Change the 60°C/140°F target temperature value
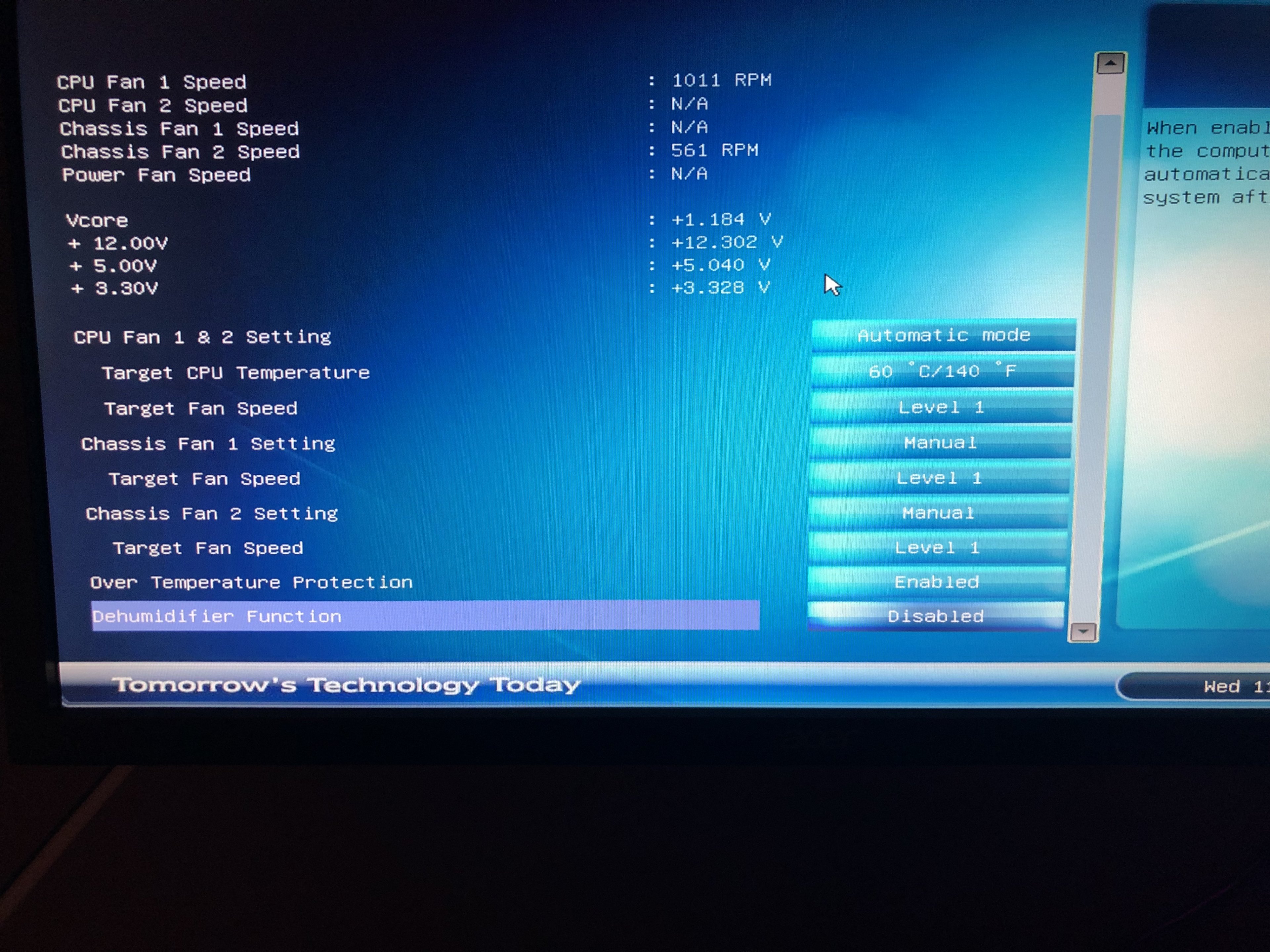Viewport: 1270px width, 952px height. coord(942,371)
